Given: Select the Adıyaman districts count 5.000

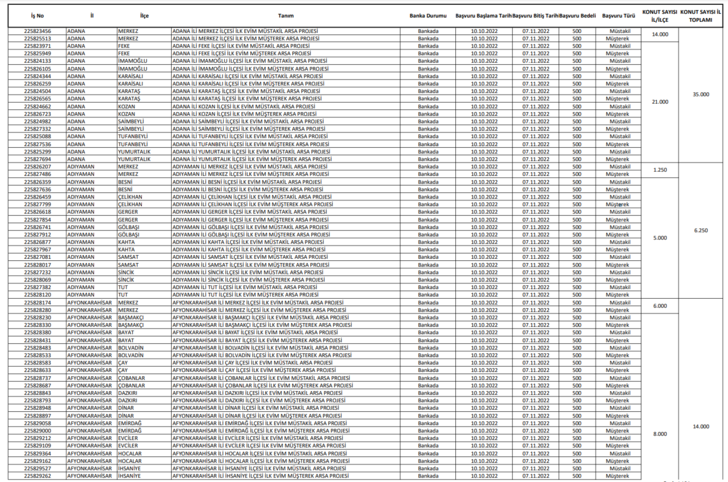Looking at the screenshot, I should pyautogui.click(x=660, y=238).
